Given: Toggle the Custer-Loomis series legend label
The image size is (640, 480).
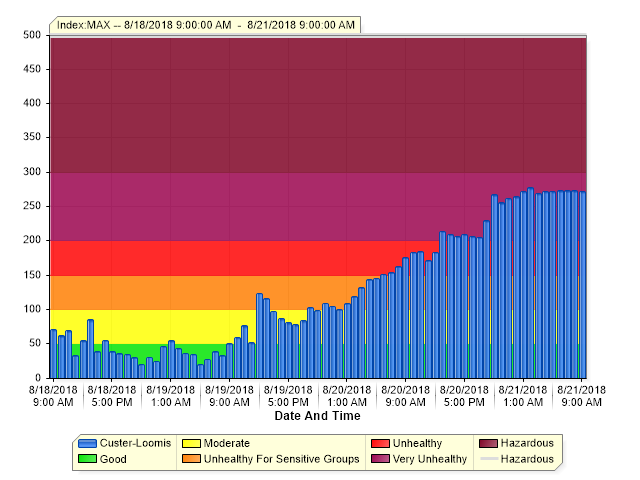Looking at the screenshot, I should tap(134, 443).
